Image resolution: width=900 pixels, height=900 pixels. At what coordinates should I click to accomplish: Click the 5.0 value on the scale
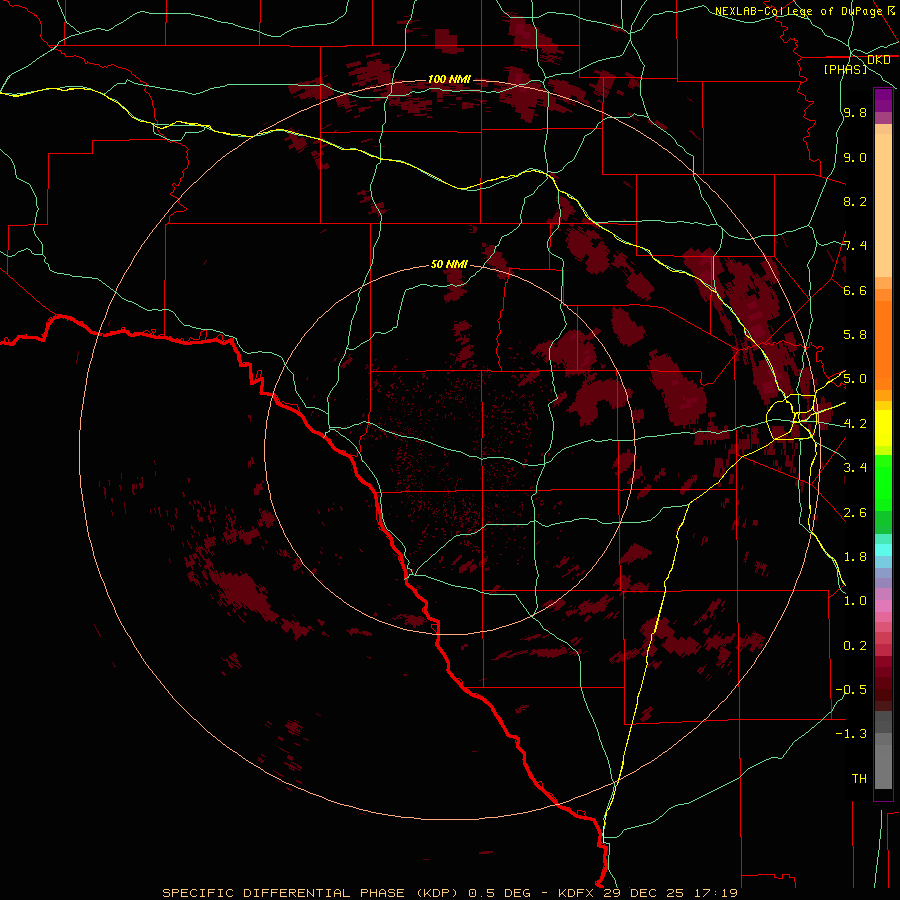(855, 379)
